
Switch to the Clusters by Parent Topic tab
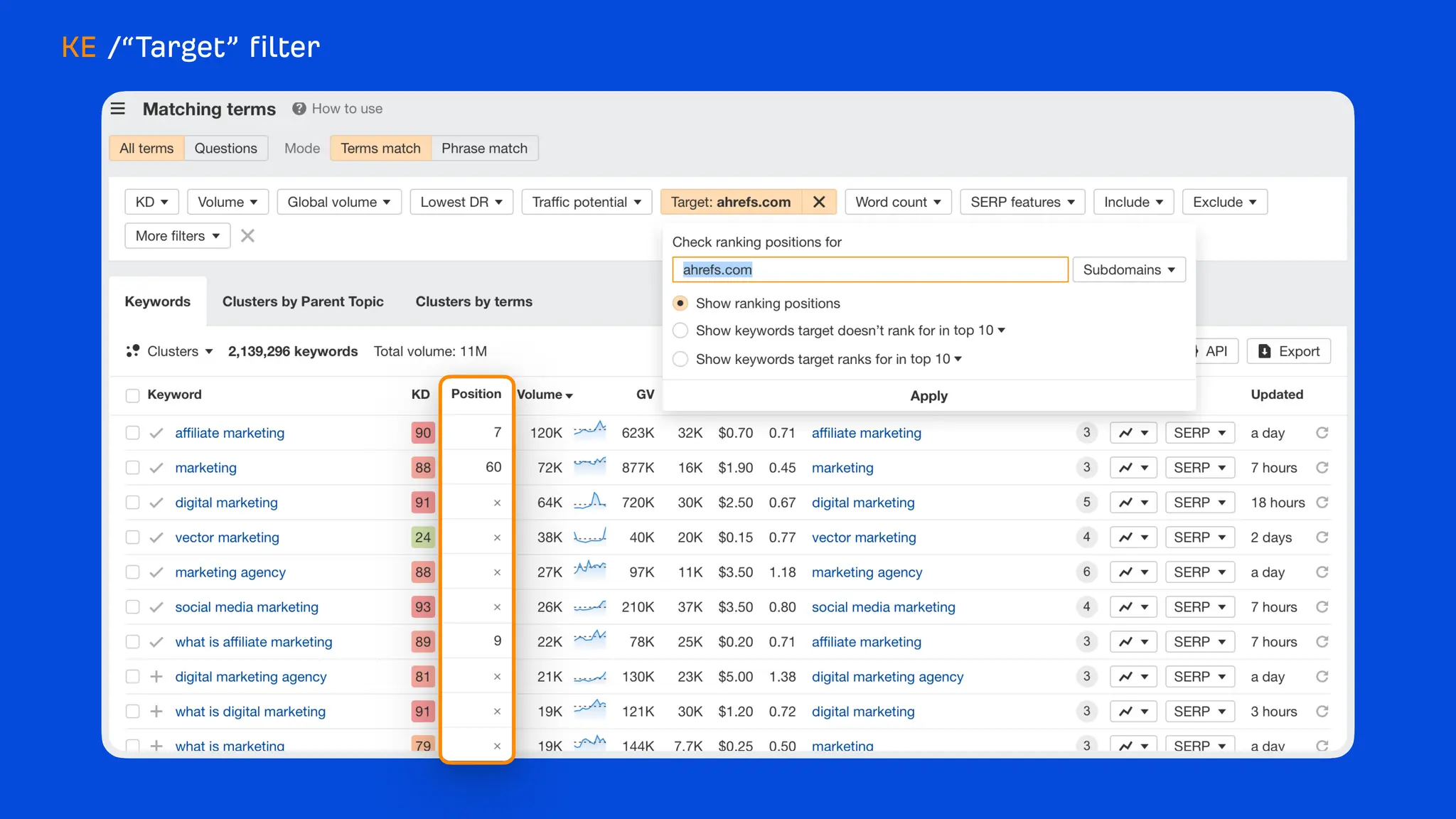point(303,301)
